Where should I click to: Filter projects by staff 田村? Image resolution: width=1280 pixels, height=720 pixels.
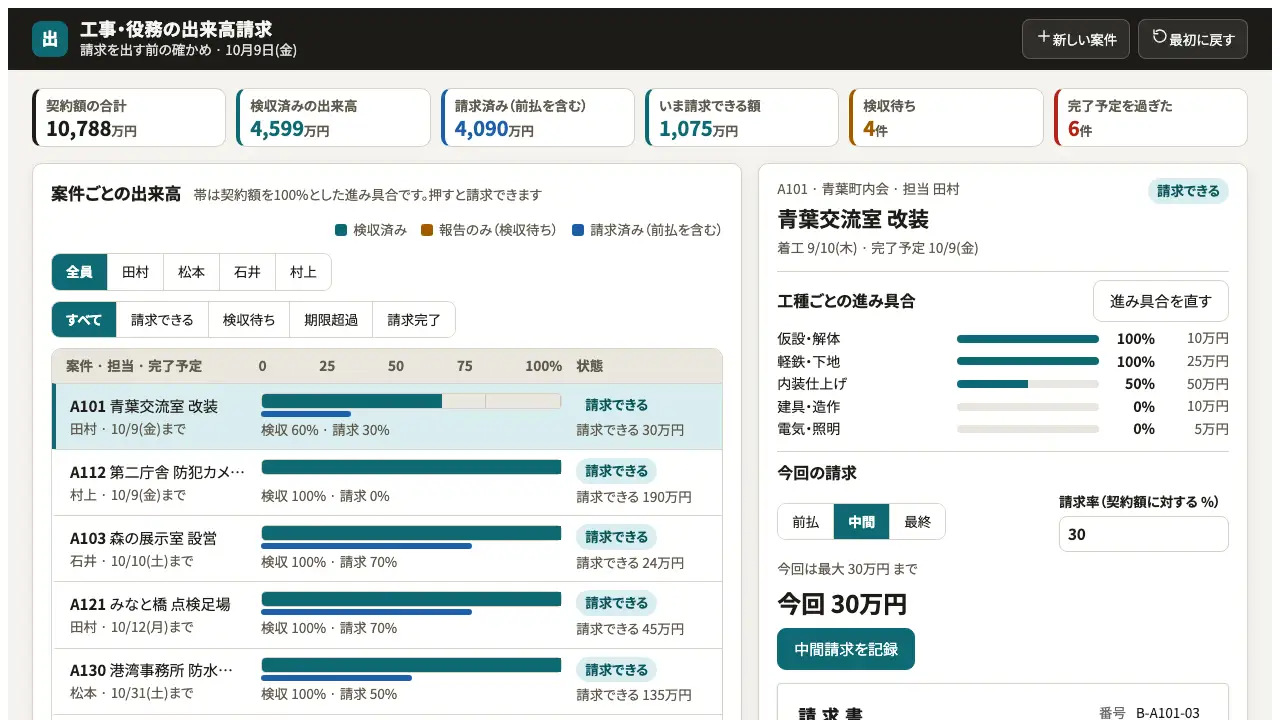(135, 272)
